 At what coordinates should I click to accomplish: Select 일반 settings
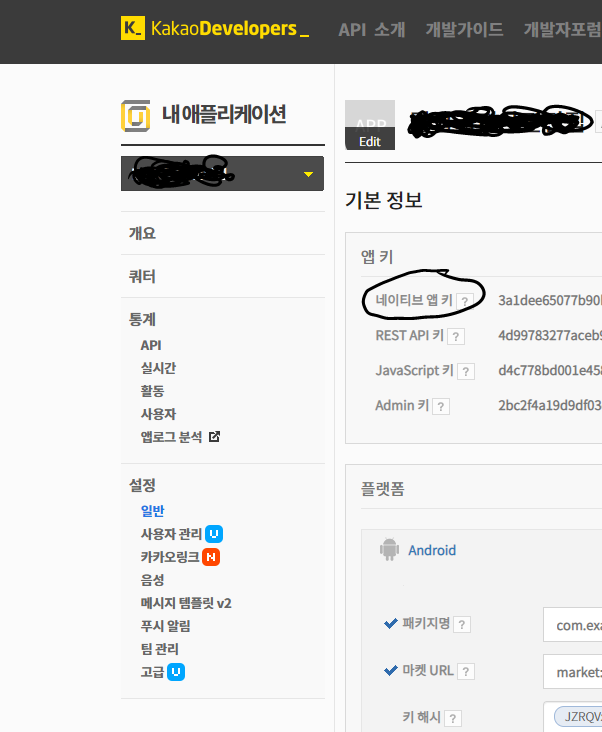click(x=153, y=511)
